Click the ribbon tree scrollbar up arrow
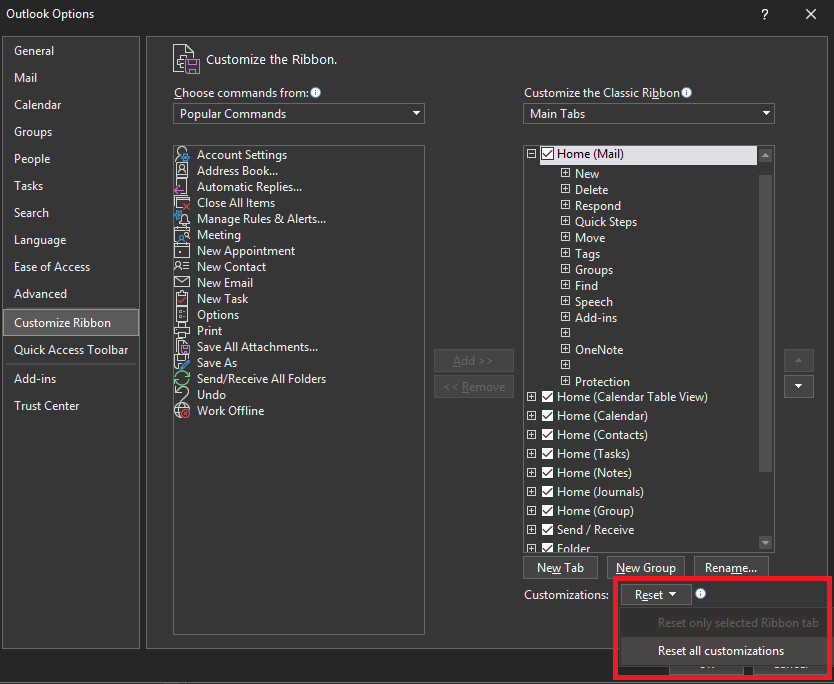The width and height of the screenshot is (834, 684). pos(765,155)
